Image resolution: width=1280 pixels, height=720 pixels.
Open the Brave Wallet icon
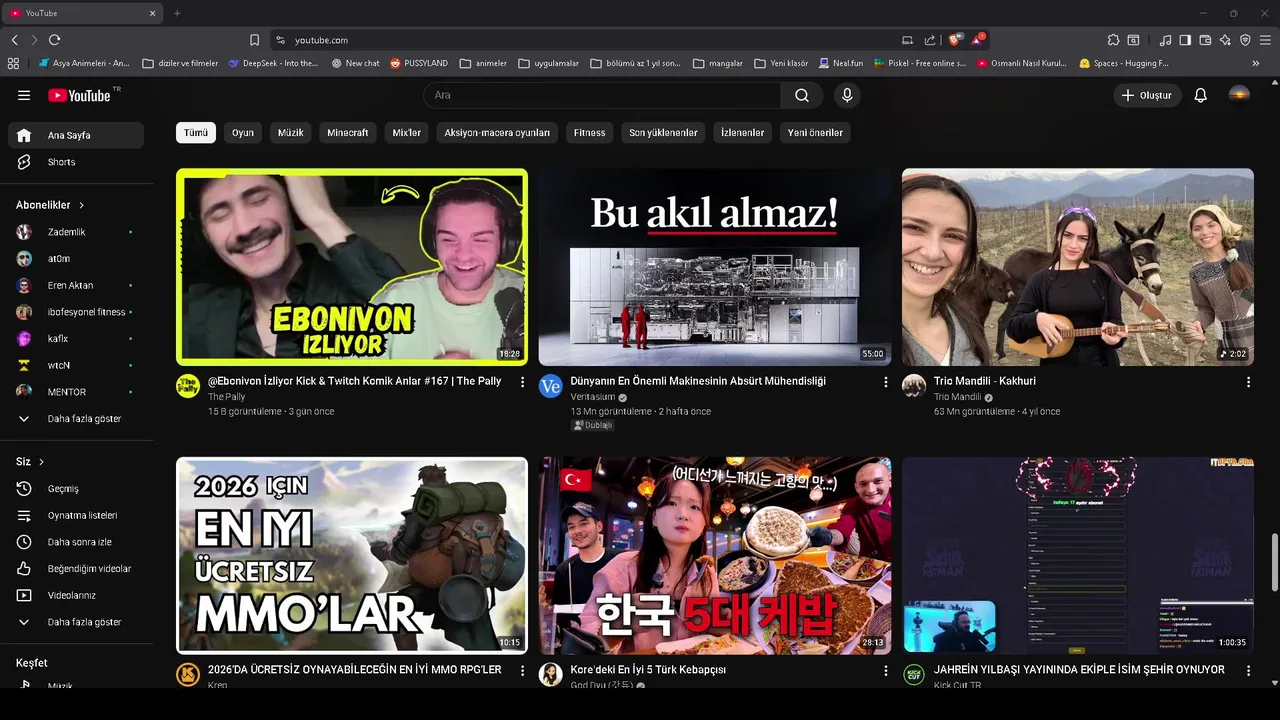coord(1205,40)
